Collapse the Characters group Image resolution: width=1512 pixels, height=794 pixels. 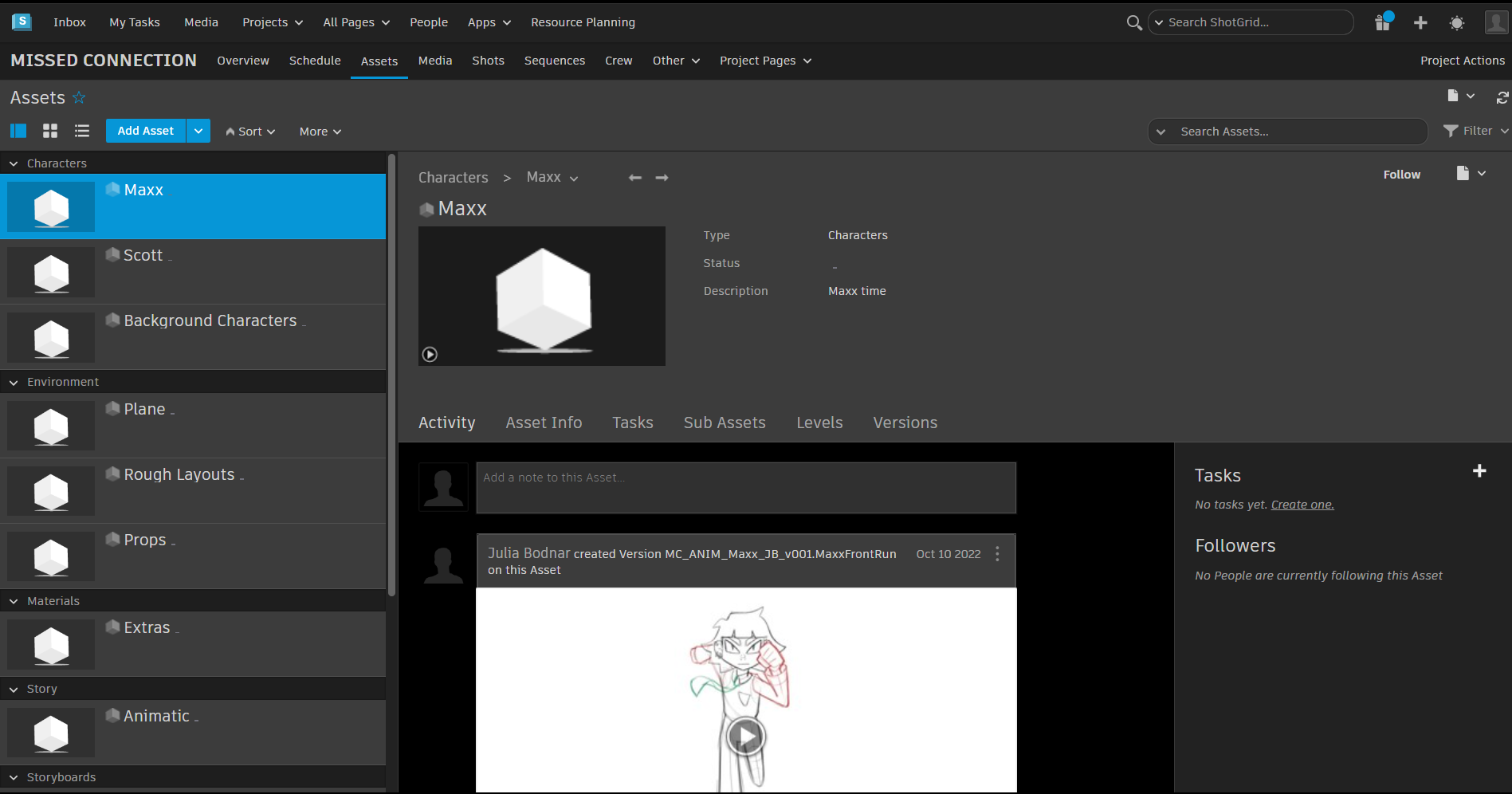pos(14,163)
